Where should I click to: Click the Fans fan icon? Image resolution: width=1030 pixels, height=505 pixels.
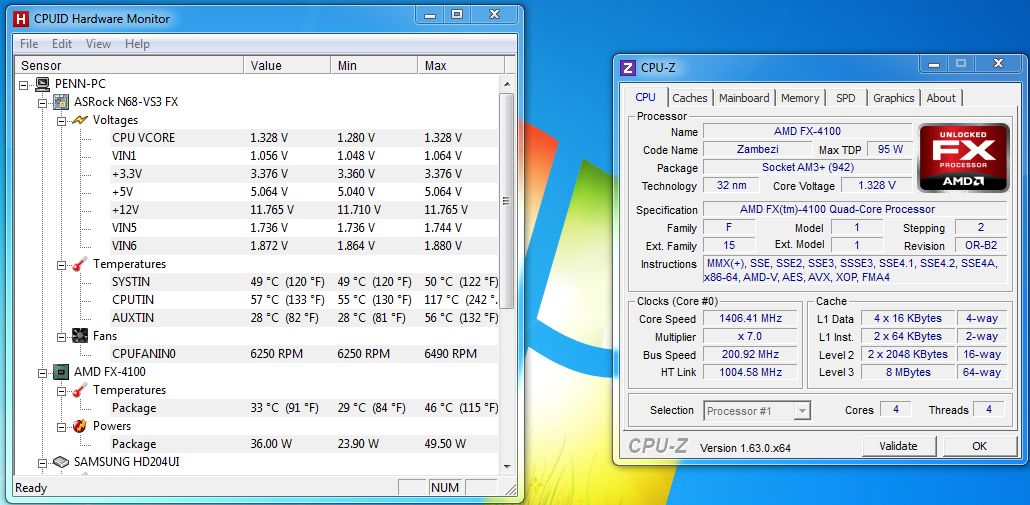(x=79, y=336)
